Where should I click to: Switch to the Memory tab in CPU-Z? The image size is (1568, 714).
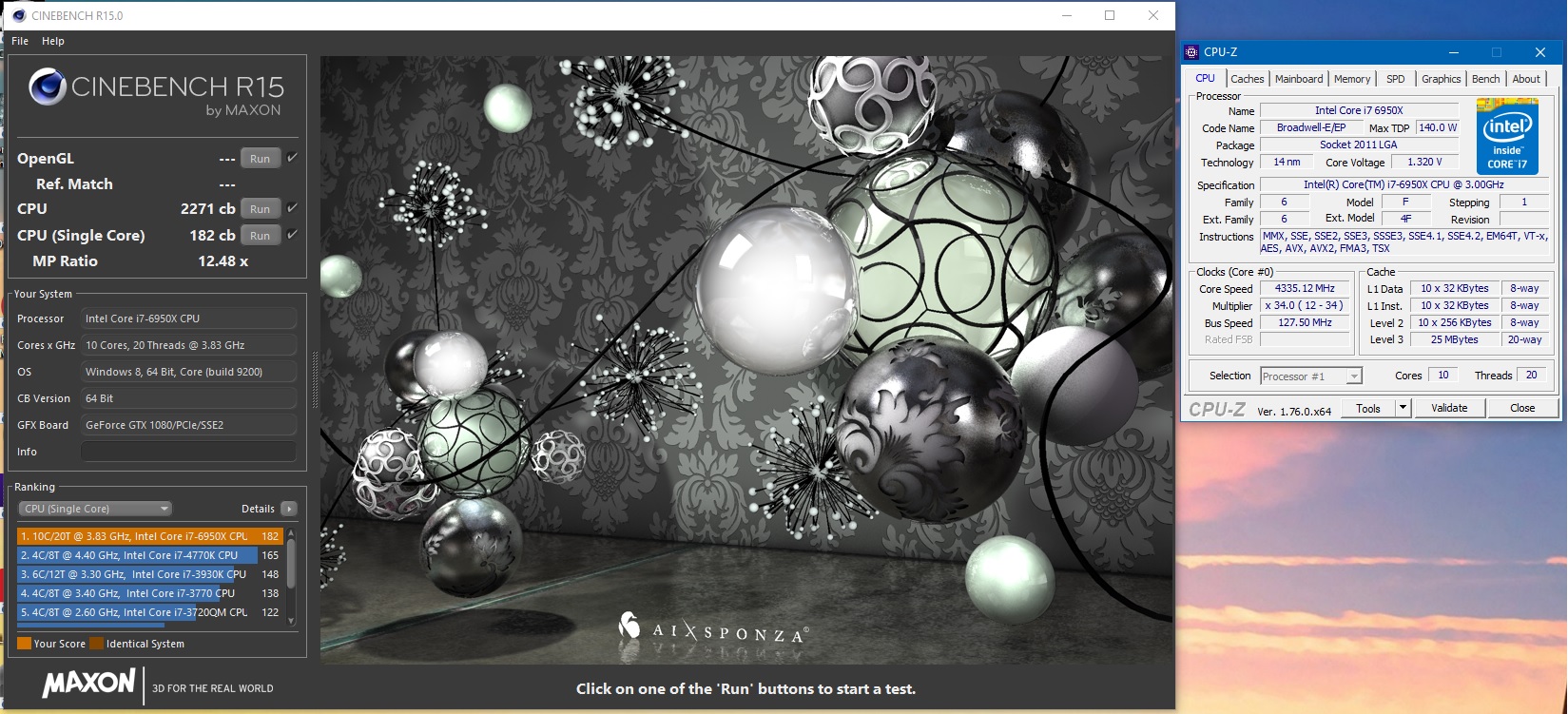point(1352,79)
